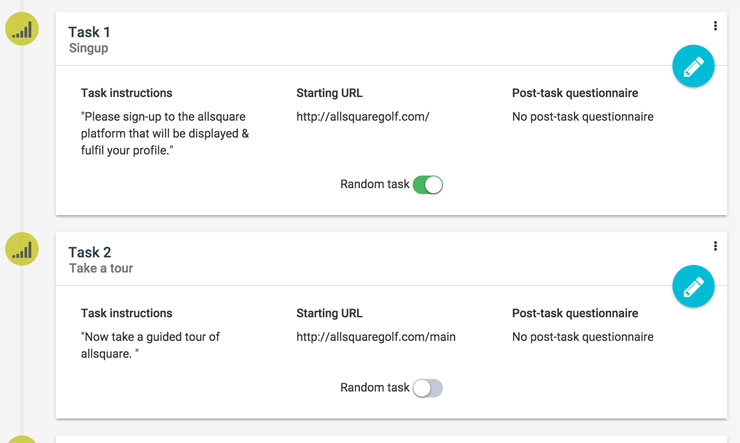Screen dimensions: 740x443
Task: Open the allsquaregolf.com/main starting URL
Action: coord(376,337)
